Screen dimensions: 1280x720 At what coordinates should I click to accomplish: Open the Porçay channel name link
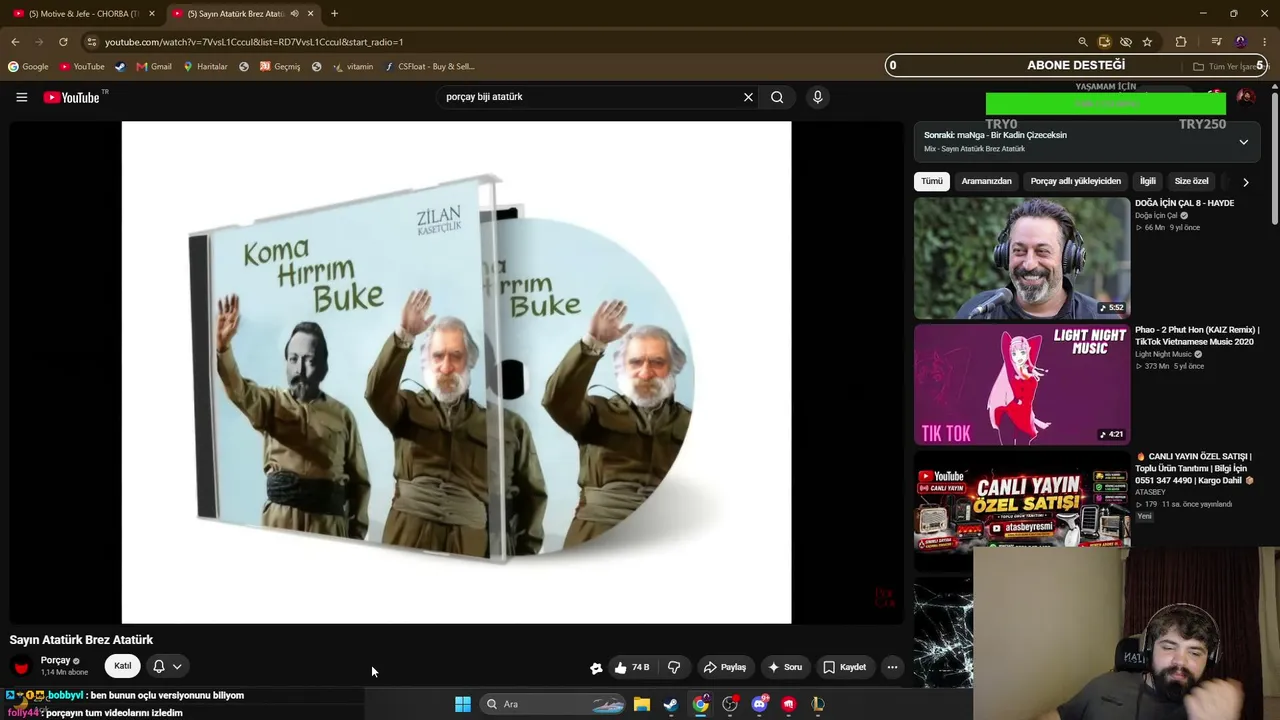pyautogui.click(x=55, y=660)
